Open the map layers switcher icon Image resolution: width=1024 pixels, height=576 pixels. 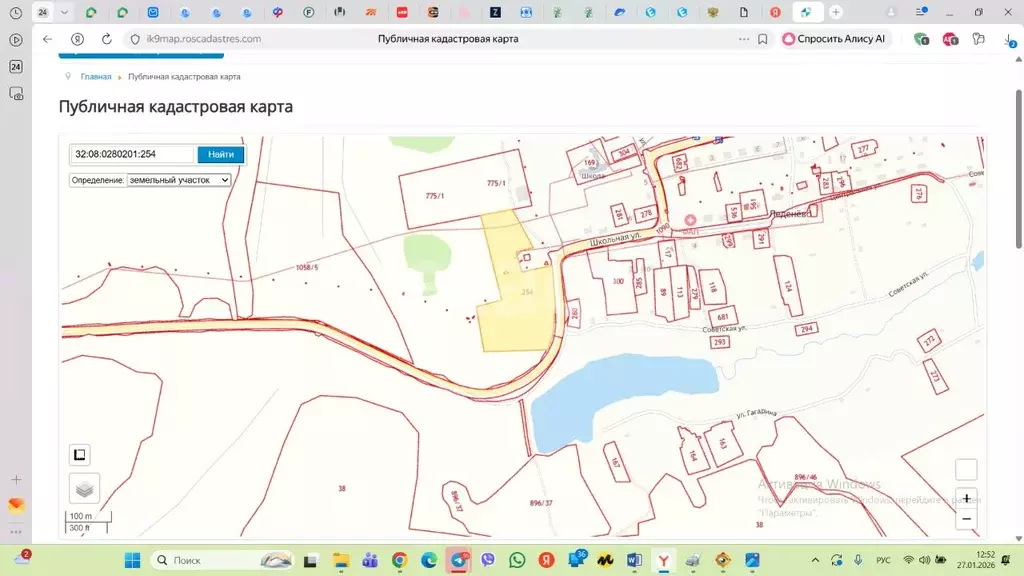coord(84,488)
